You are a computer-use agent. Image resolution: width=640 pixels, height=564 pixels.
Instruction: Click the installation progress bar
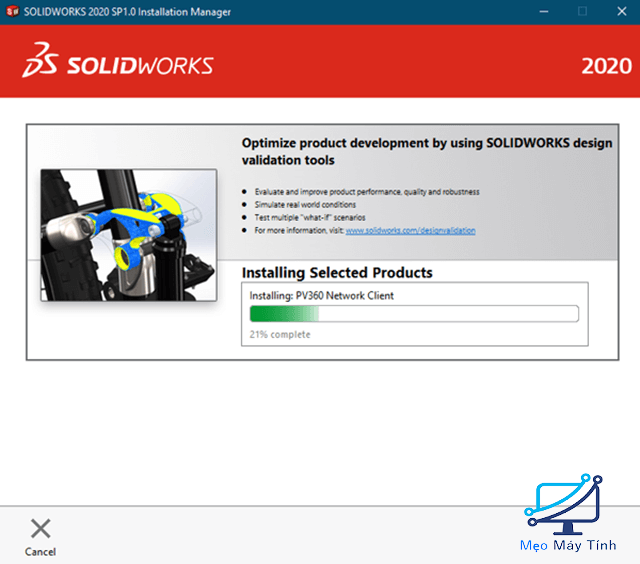414,314
